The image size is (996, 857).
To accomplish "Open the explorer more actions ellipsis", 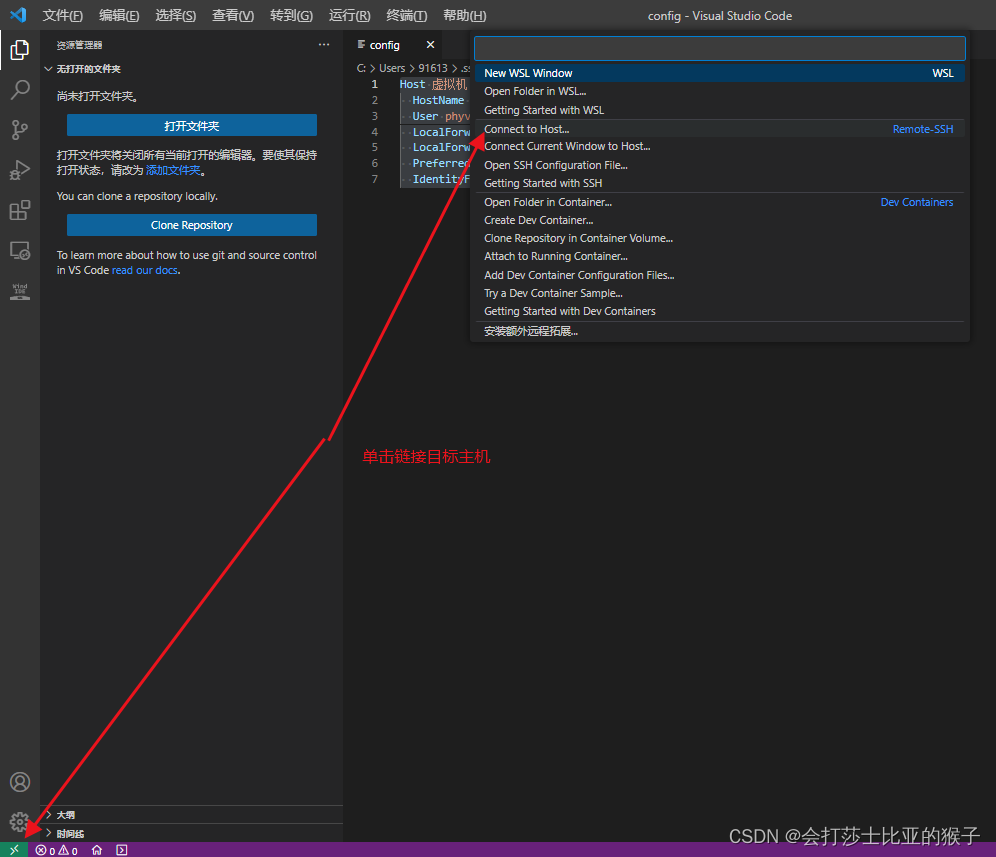I will click(x=324, y=44).
